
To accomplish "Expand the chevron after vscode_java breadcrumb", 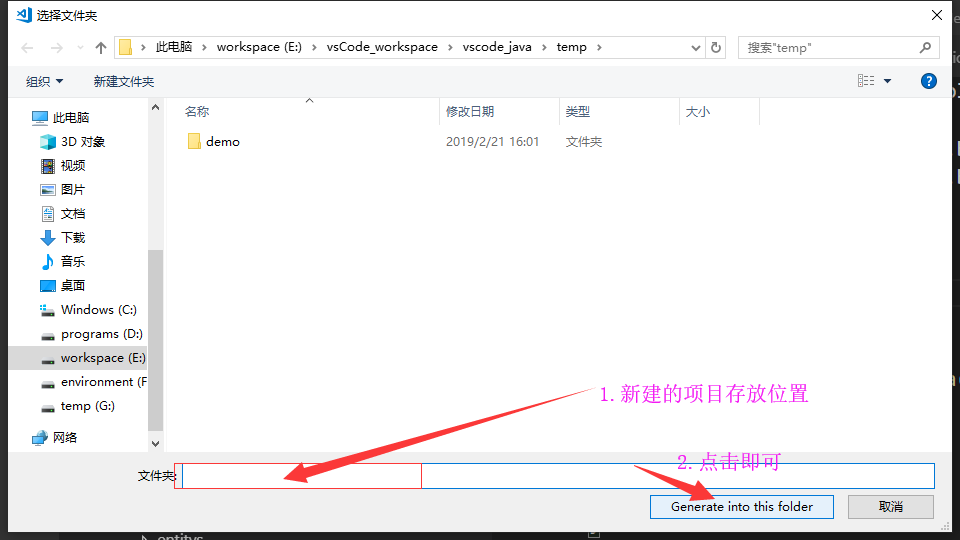I will click(x=544, y=47).
